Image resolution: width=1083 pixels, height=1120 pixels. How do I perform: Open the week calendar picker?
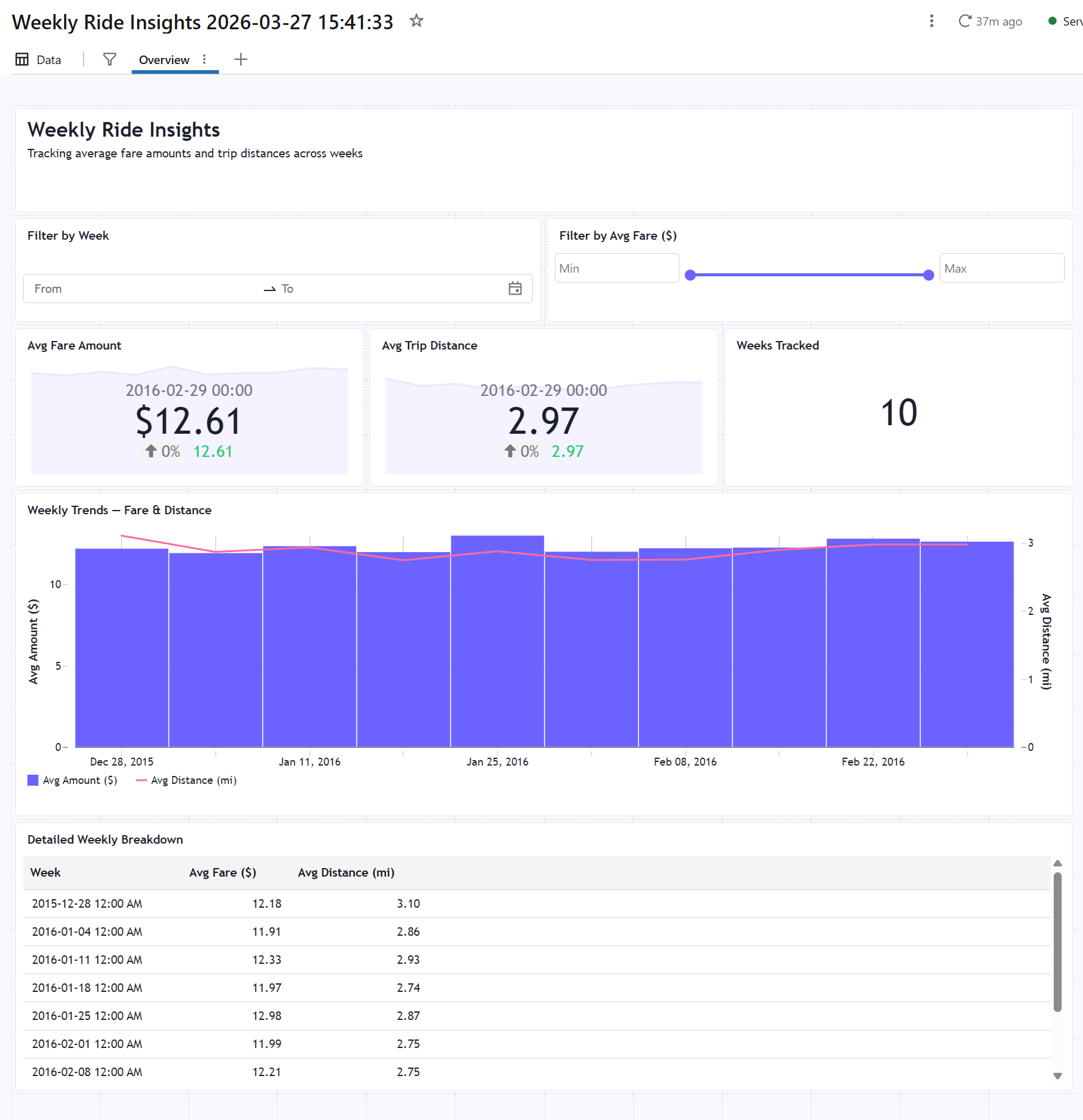[515, 289]
